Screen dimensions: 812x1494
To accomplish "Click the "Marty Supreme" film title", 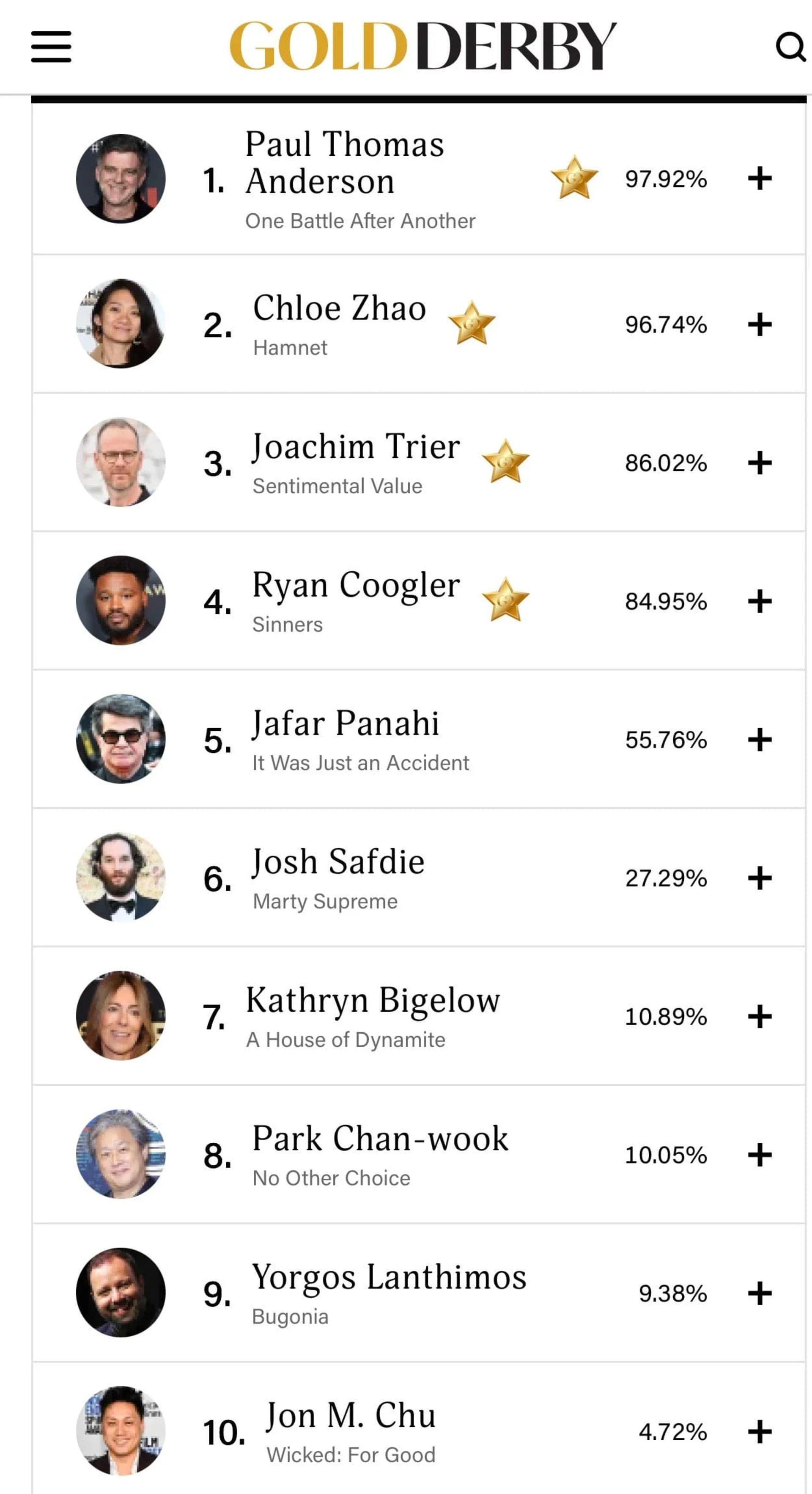I will pos(325,901).
